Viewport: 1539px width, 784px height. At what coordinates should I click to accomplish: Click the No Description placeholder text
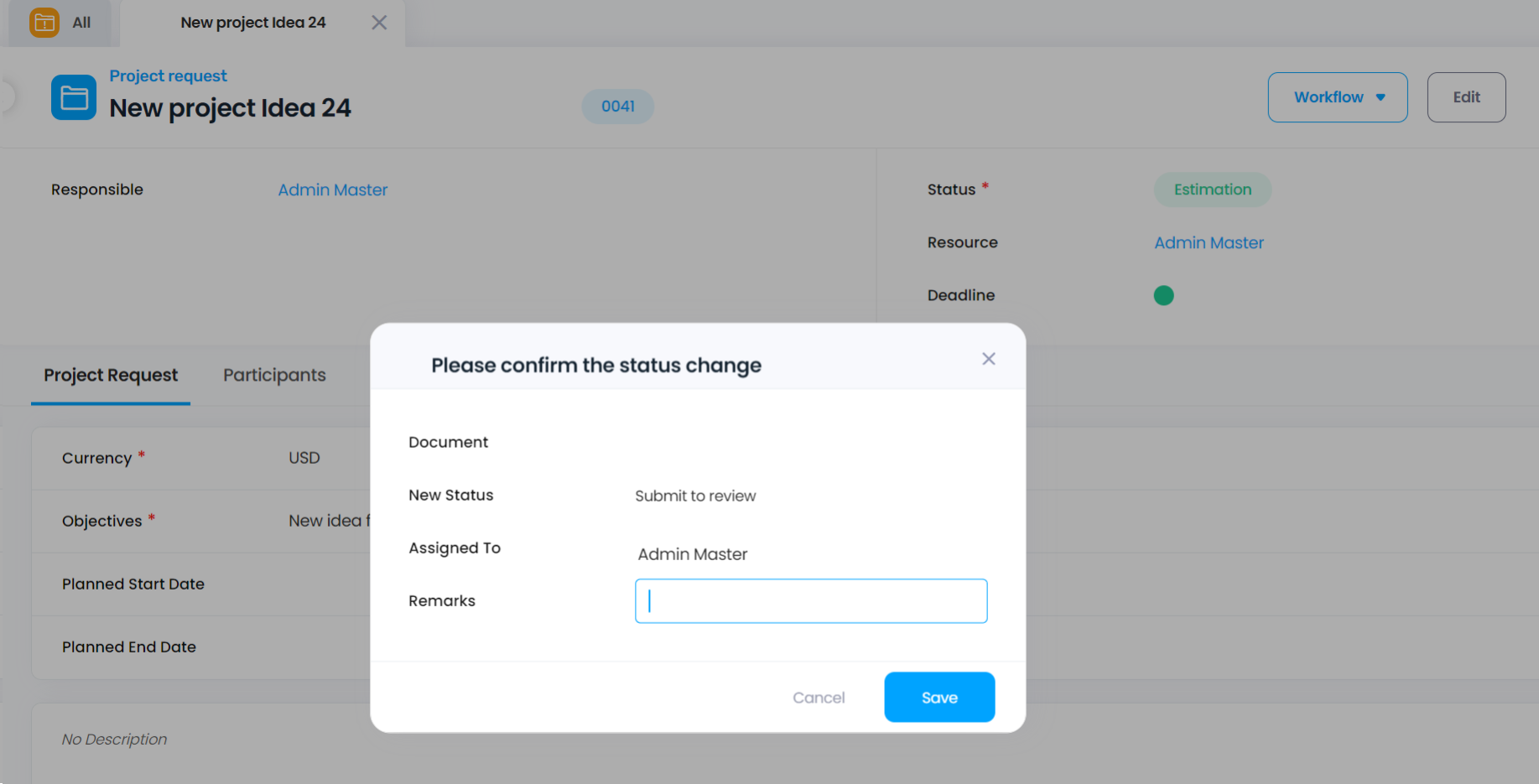(114, 740)
